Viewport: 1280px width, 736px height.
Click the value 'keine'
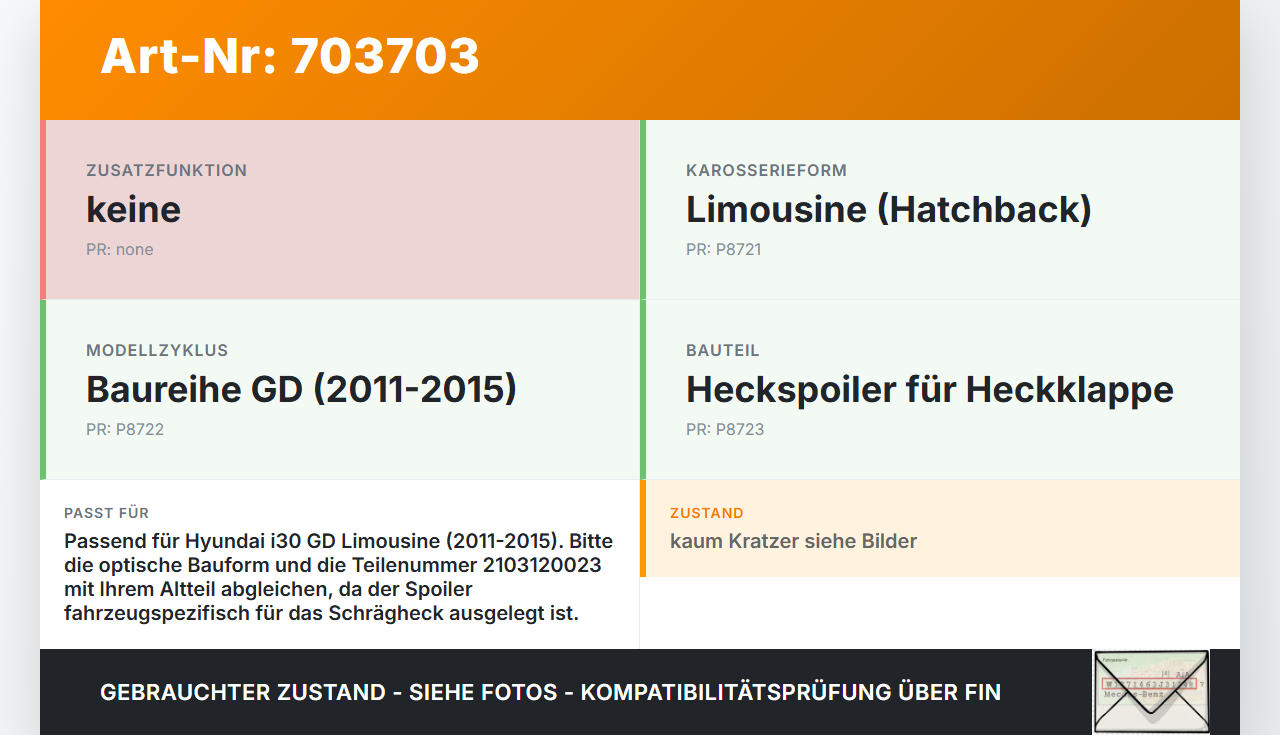coord(133,210)
